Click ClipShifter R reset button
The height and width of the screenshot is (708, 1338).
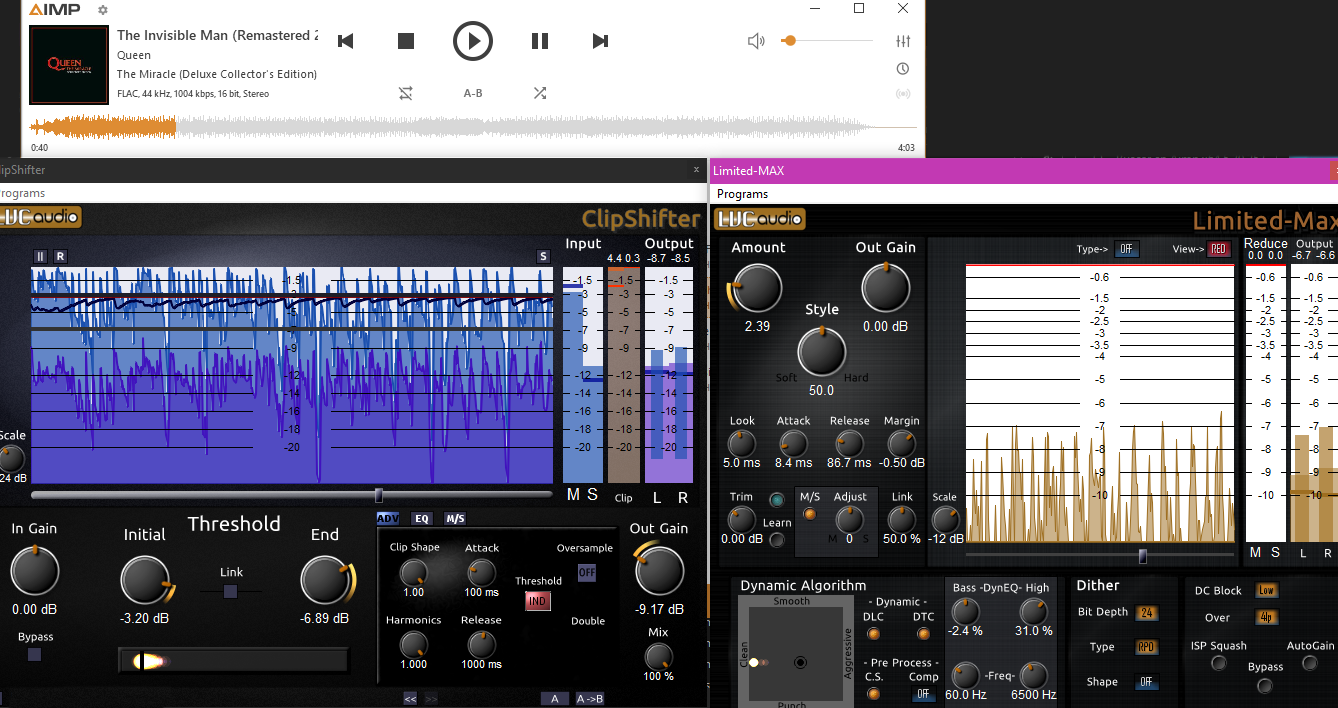[60, 256]
